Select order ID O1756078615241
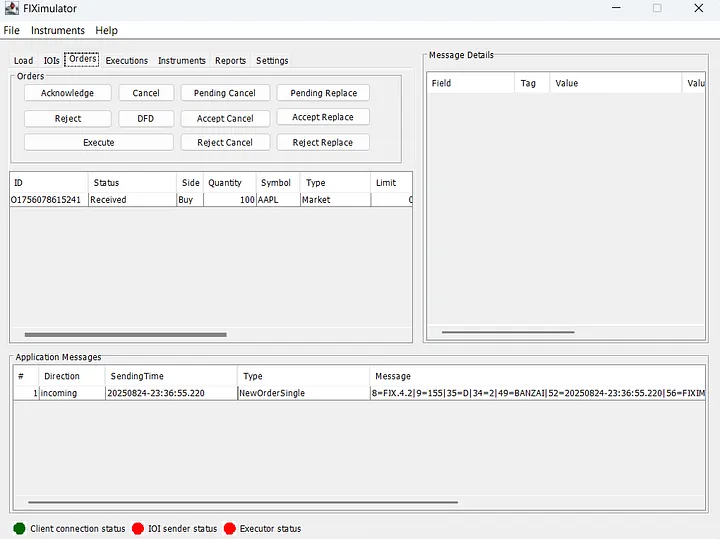Viewport: 720px width, 539px height. [49, 200]
